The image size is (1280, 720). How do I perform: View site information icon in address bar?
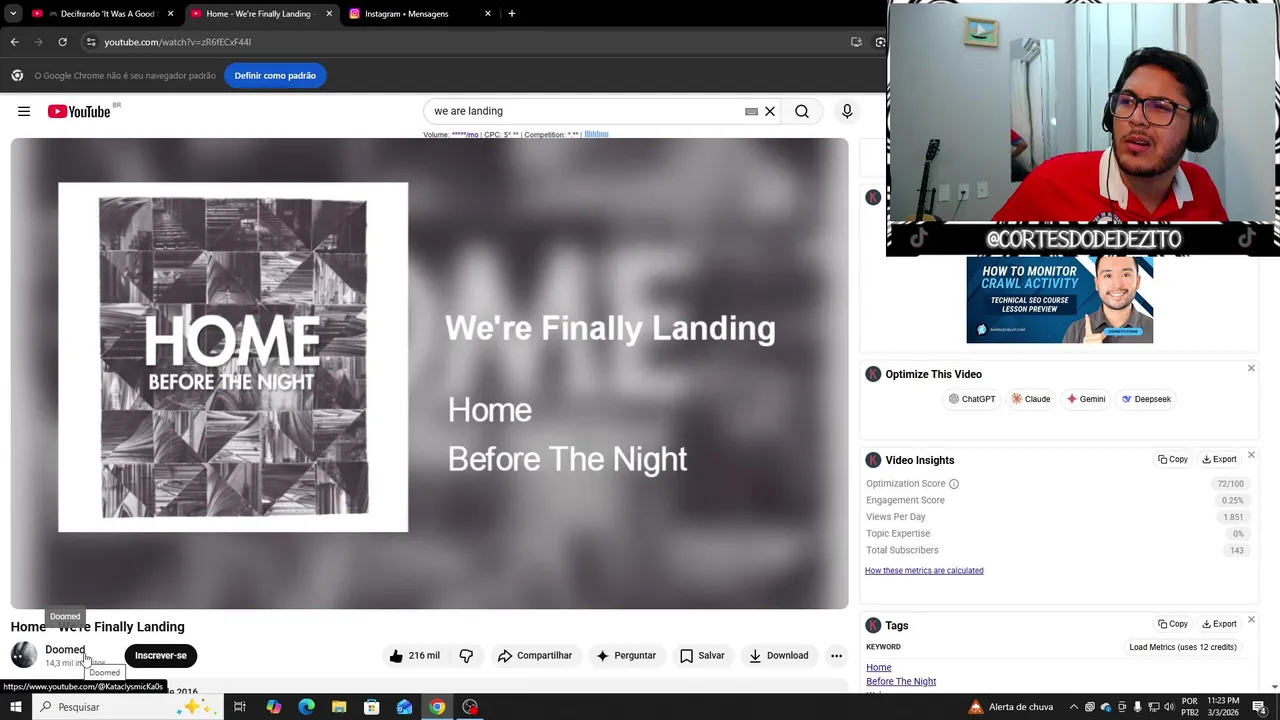coord(90,42)
